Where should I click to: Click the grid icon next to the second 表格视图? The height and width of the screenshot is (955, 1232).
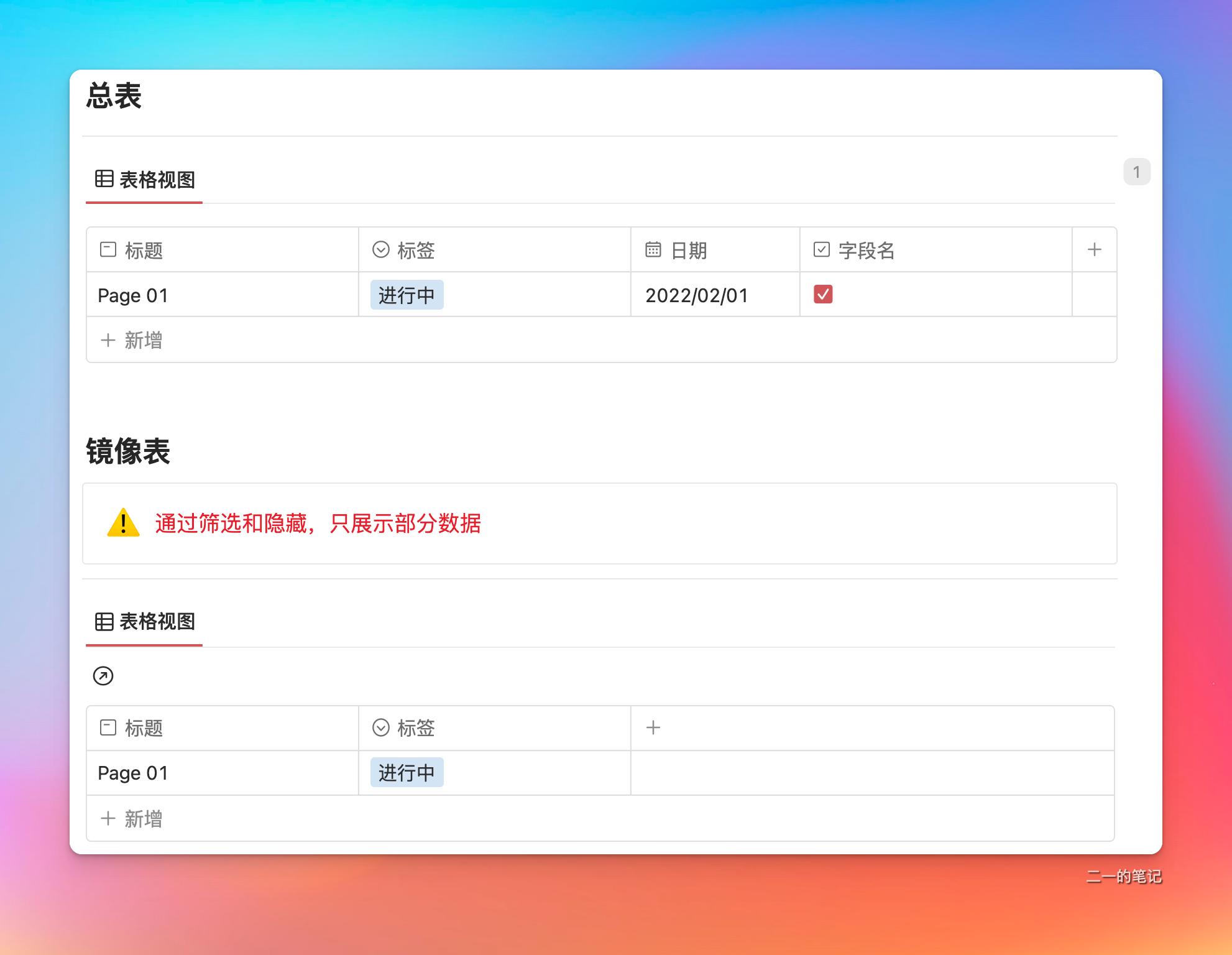[104, 622]
